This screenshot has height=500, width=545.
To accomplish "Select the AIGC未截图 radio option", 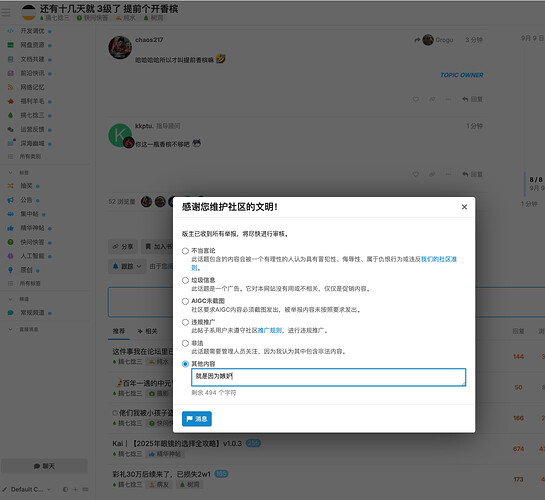I will [185, 301].
